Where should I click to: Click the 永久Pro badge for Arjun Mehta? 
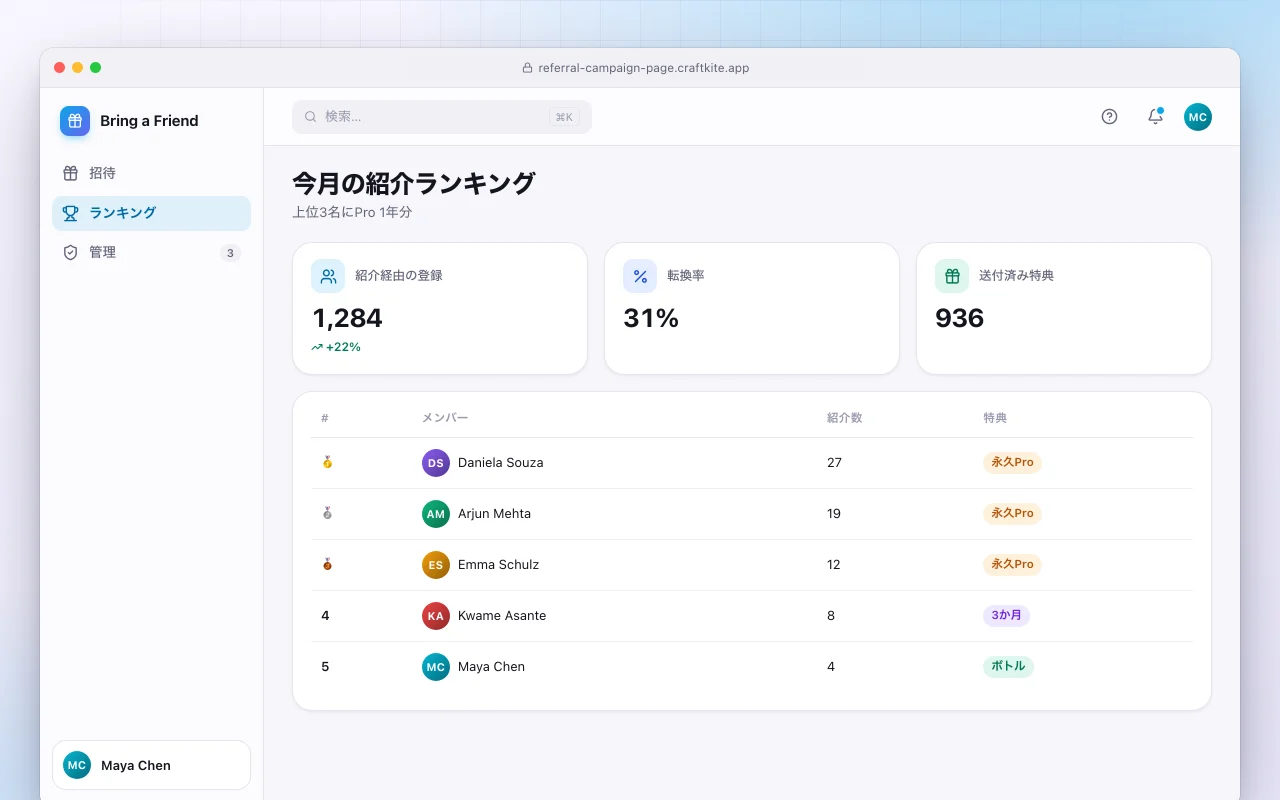point(1012,514)
